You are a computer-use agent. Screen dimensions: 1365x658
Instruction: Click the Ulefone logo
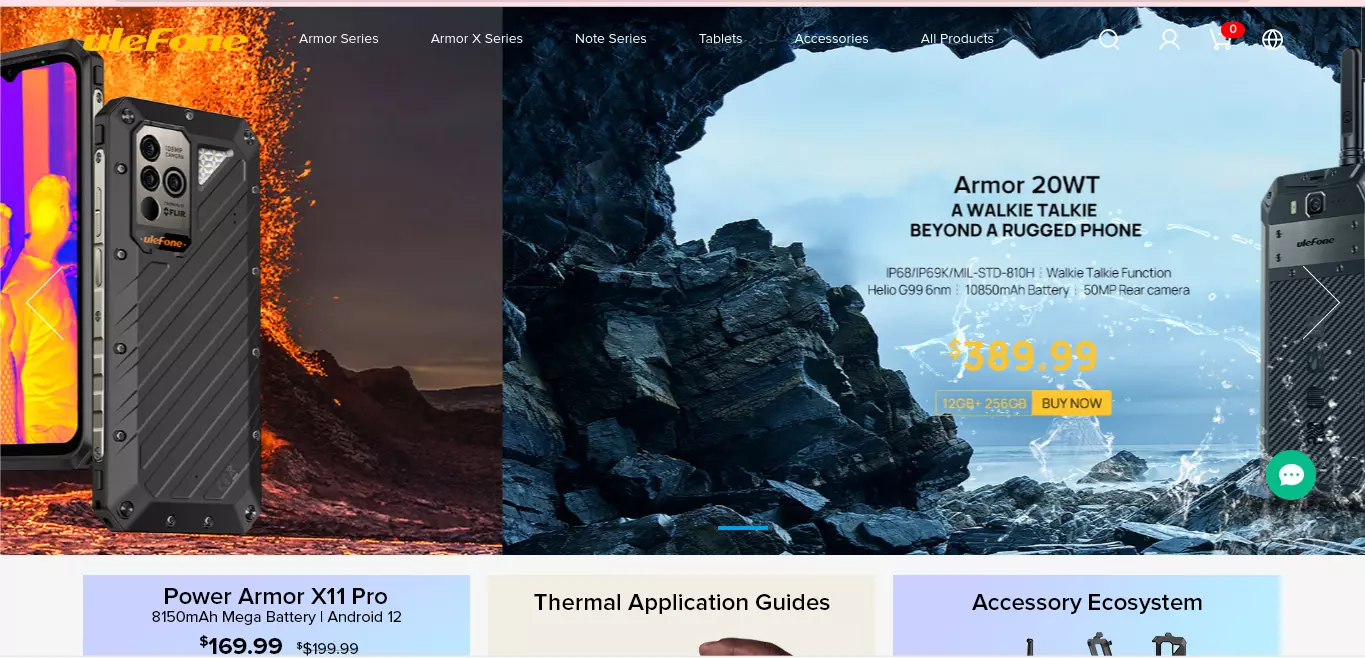tap(165, 40)
